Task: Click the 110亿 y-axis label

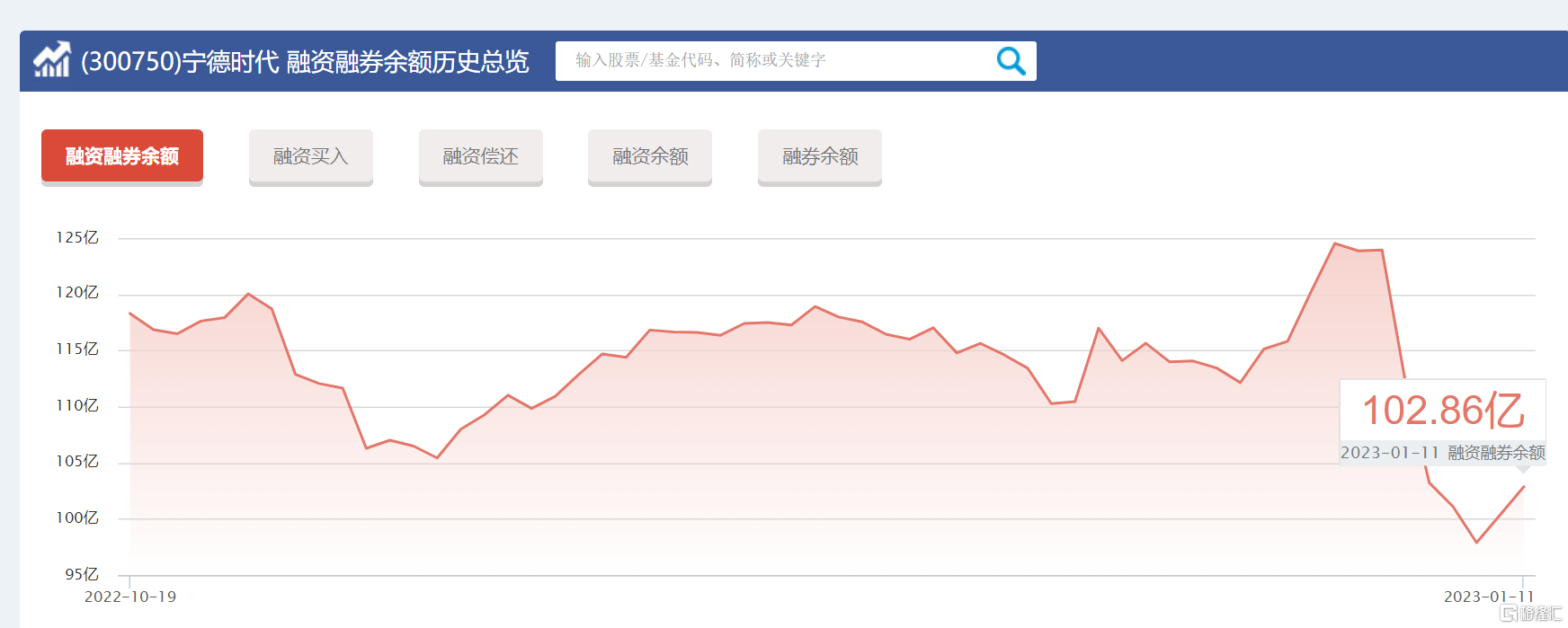Action: pyautogui.click(x=77, y=405)
